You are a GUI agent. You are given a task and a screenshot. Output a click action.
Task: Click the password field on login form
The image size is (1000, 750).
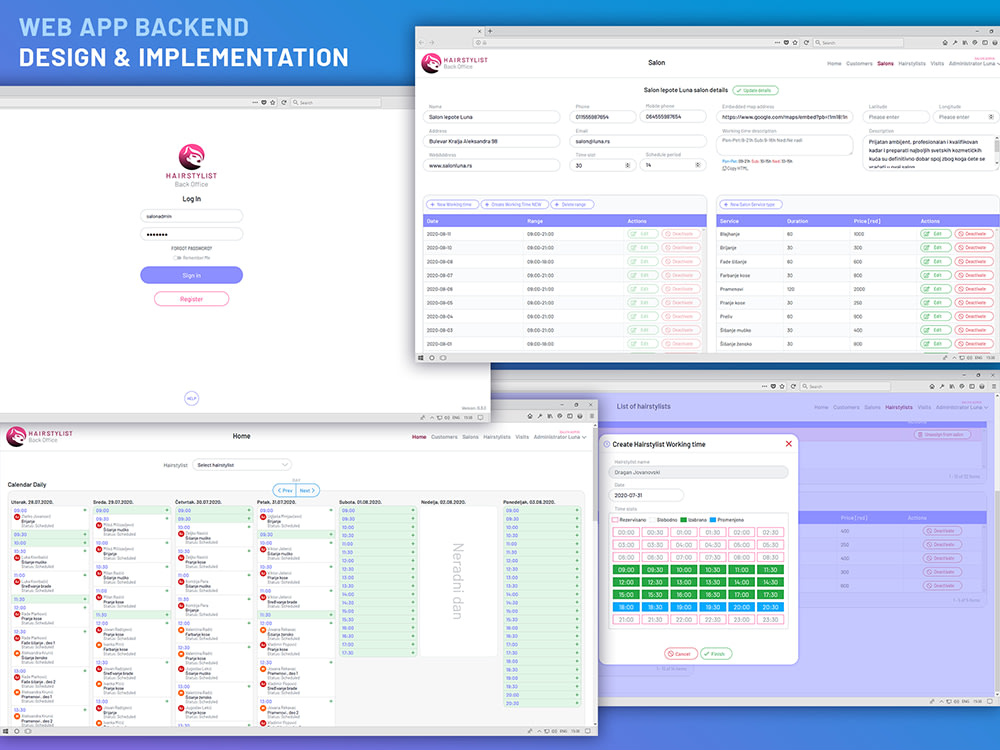[x=191, y=234]
